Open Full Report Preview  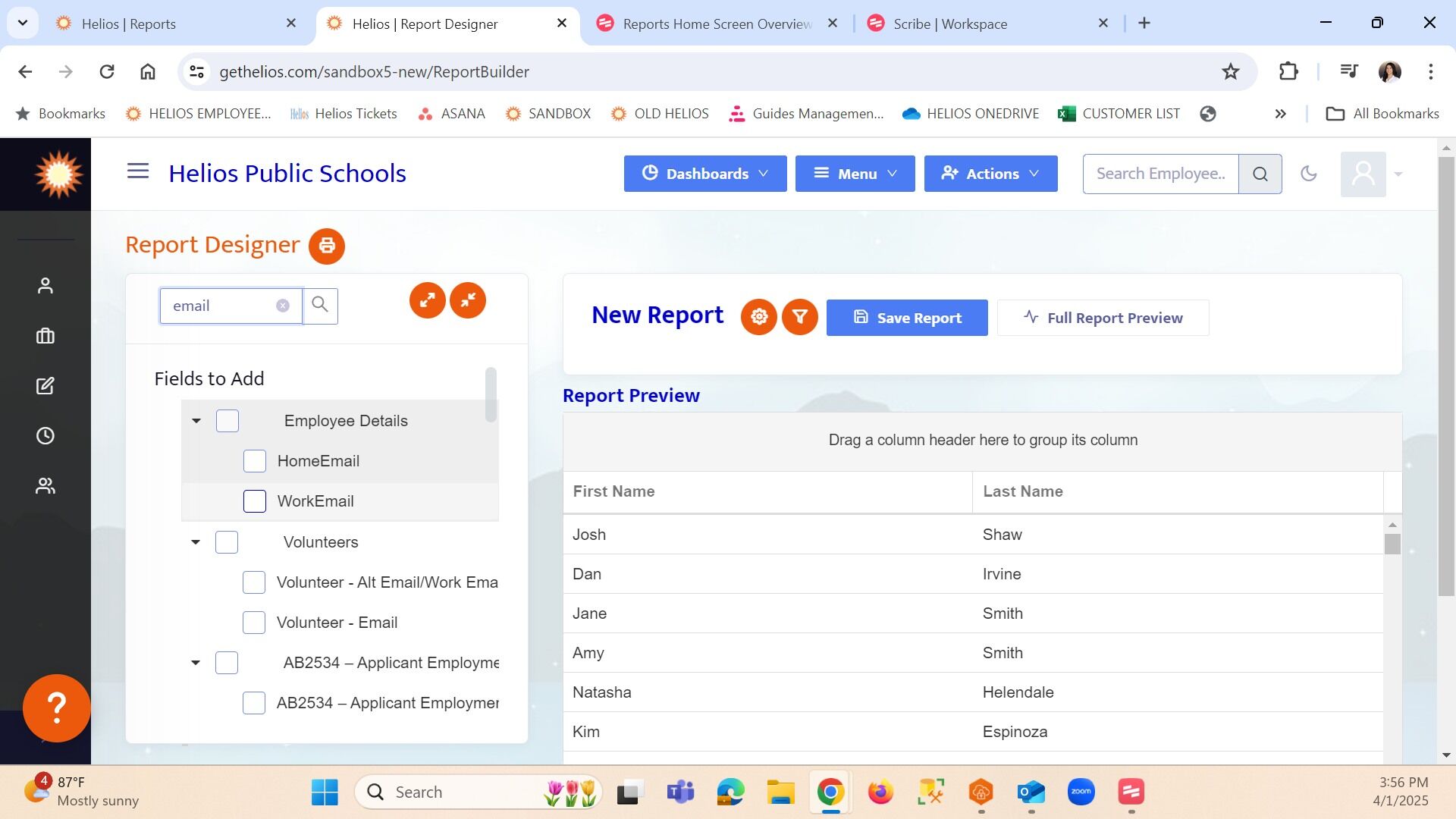tap(1103, 318)
